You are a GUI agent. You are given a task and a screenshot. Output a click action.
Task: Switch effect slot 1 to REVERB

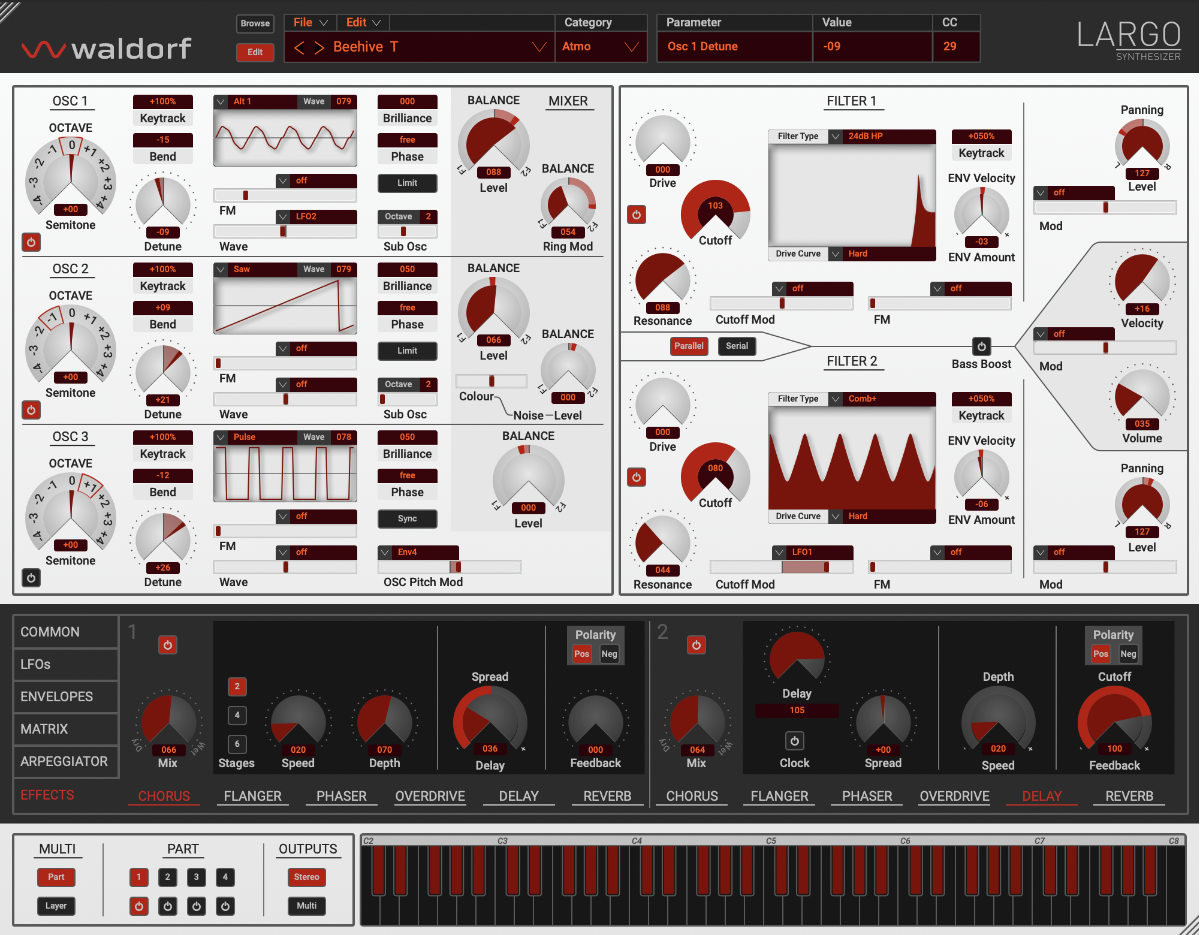[x=608, y=797]
